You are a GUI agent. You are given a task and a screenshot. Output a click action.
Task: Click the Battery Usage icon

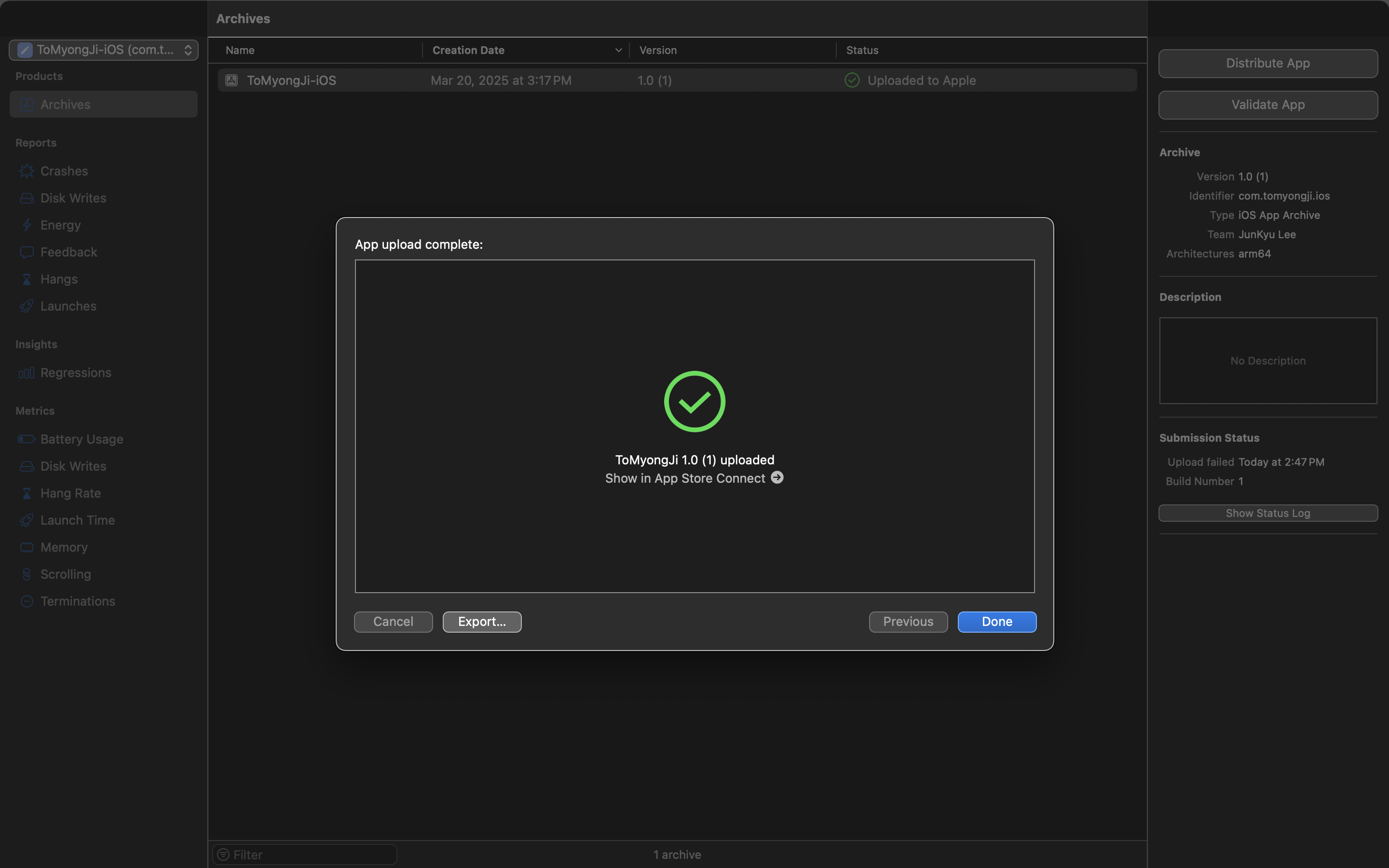coord(27,439)
